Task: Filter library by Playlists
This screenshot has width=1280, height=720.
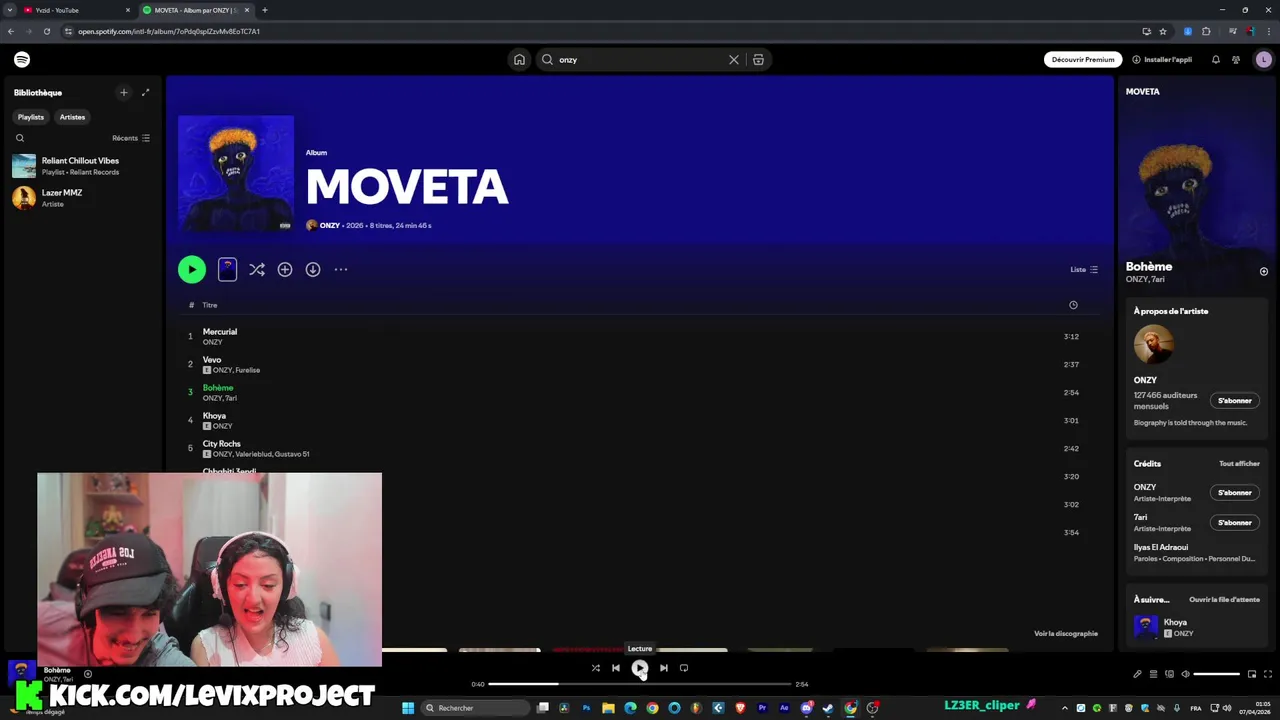Action: click(31, 117)
